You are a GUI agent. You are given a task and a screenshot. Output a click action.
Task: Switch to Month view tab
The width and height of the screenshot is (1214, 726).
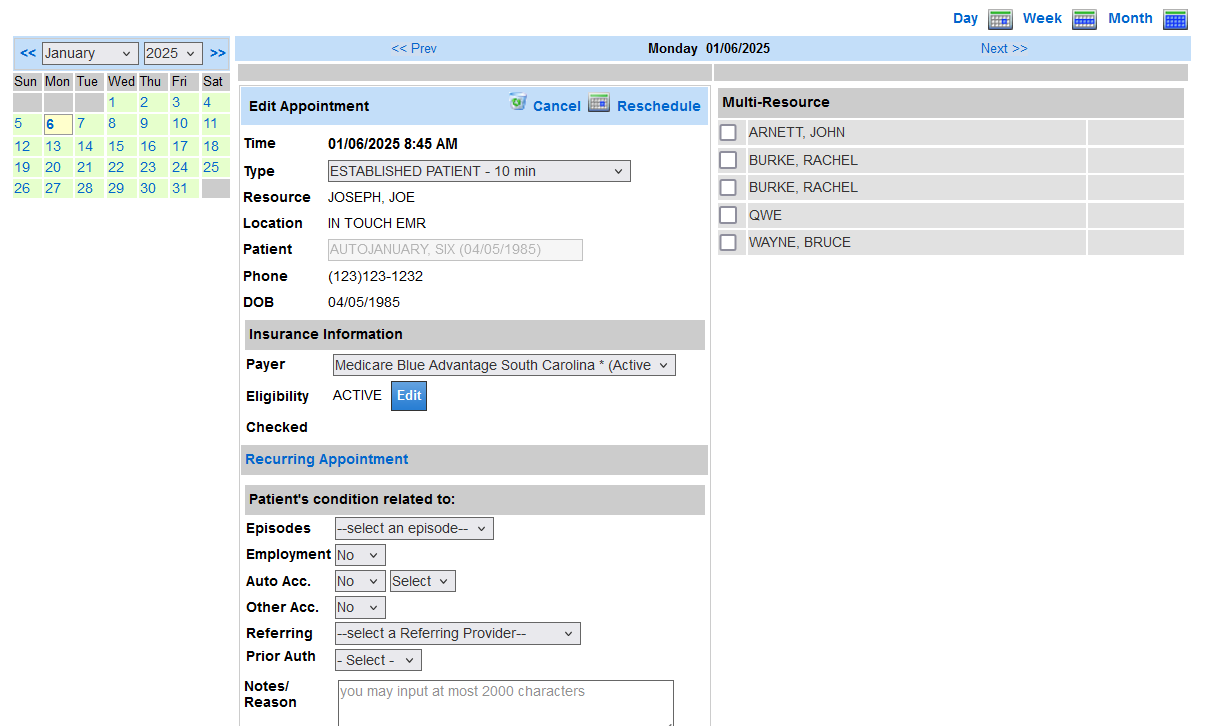[x=1130, y=18]
